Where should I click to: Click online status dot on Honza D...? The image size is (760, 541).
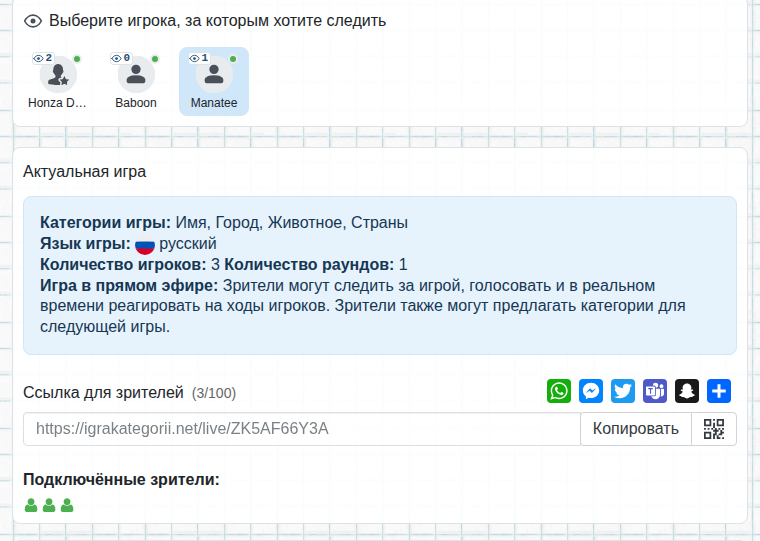pos(77,59)
